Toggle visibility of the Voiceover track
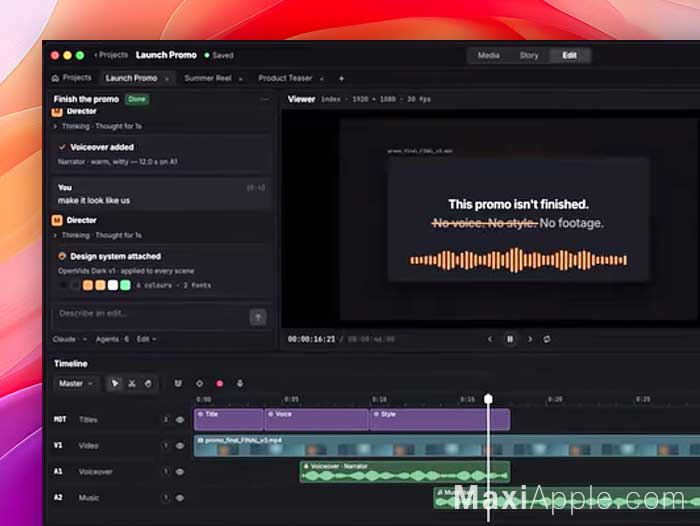The image size is (700, 526). tap(180, 472)
